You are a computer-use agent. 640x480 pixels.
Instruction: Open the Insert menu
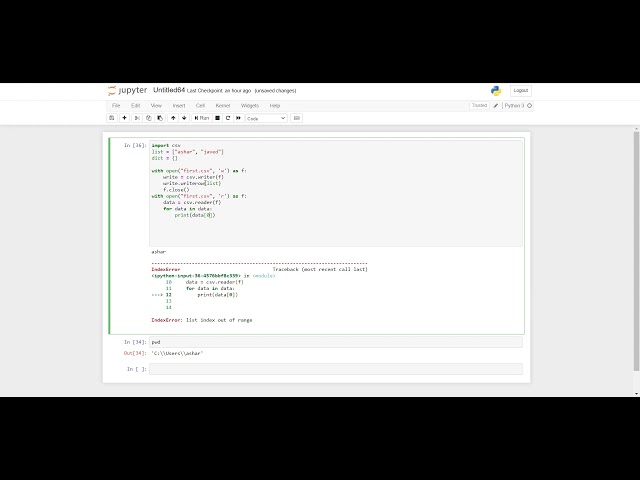[x=179, y=105]
